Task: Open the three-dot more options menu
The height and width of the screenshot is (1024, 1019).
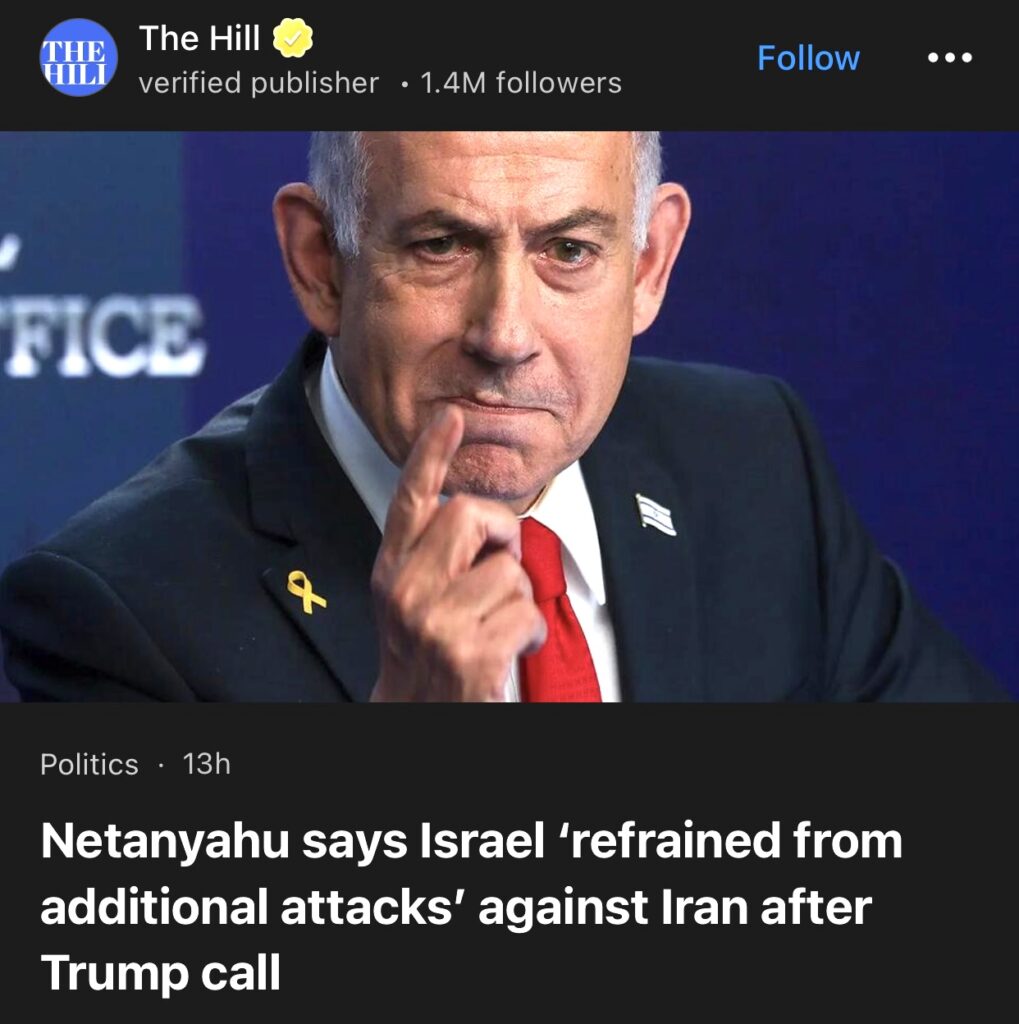Action: click(x=950, y=58)
